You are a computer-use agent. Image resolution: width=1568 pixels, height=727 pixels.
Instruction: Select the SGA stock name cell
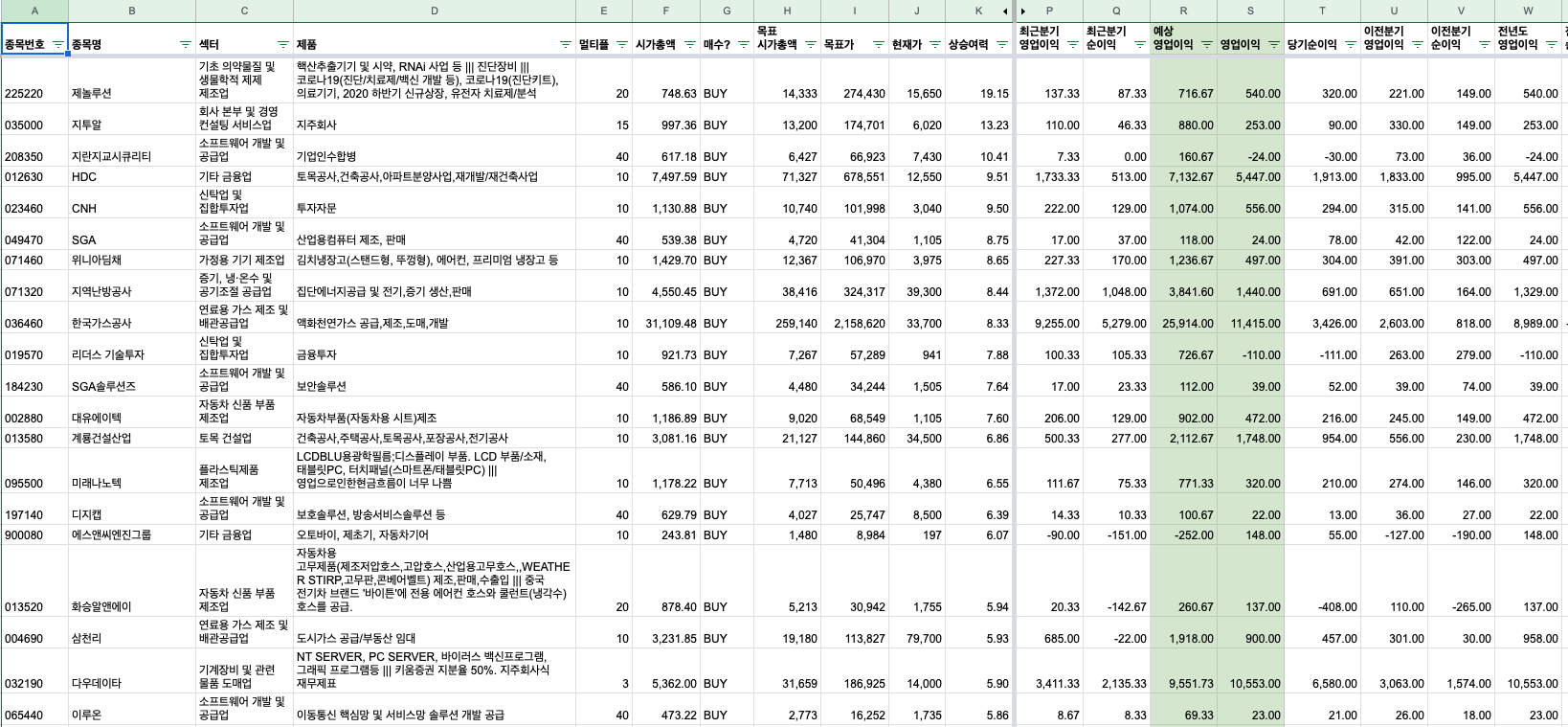click(x=132, y=234)
